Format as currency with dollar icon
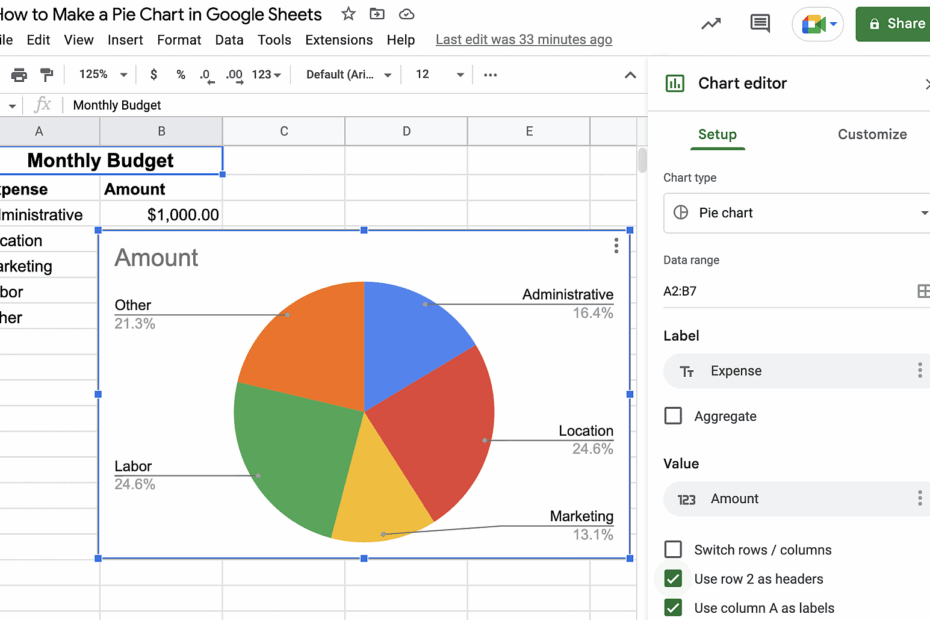 pyautogui.click(x=154, y=75)
